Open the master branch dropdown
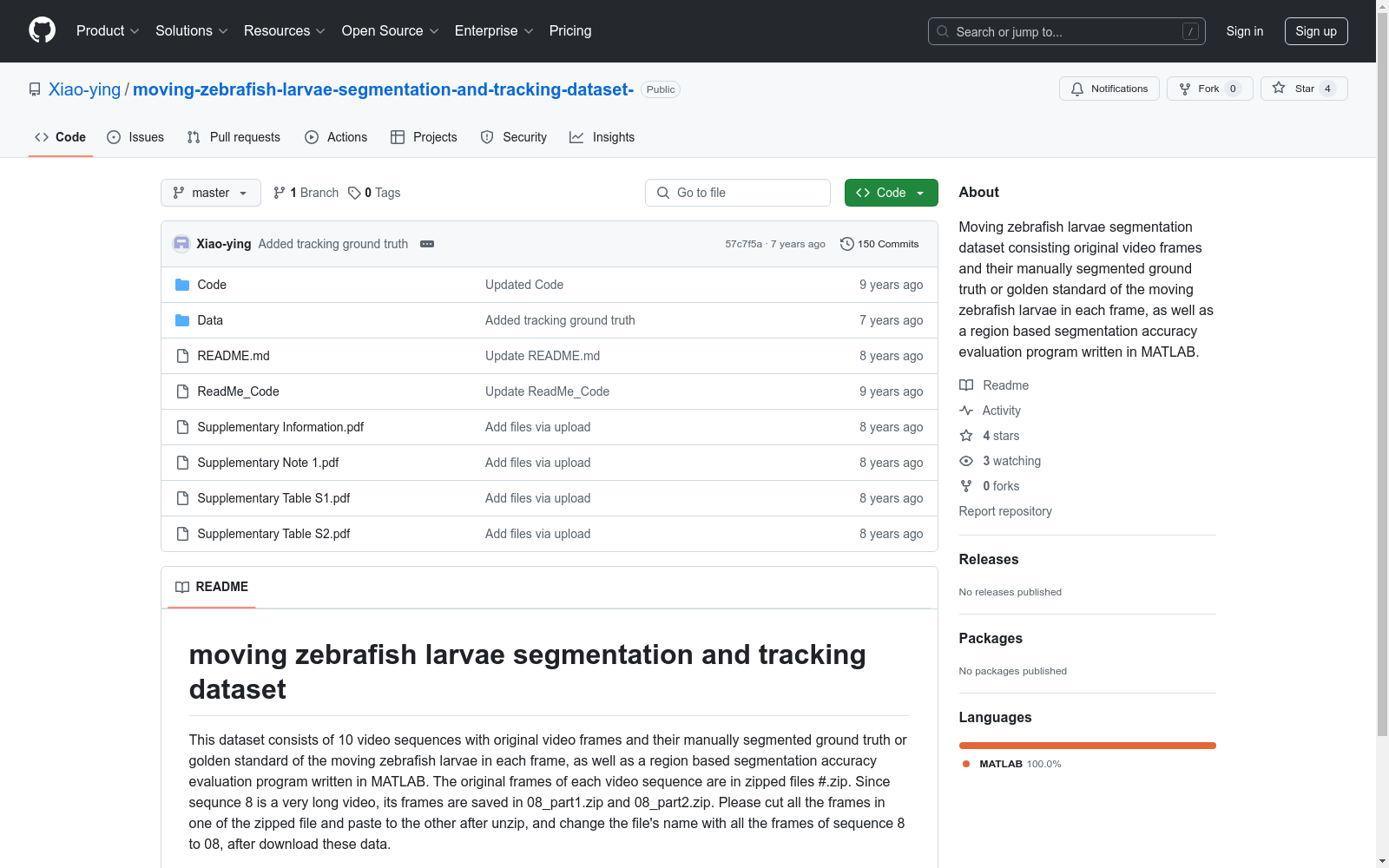Image resolution: width=1389 pixels, height=868 pixels. click(x=211, y=193)
